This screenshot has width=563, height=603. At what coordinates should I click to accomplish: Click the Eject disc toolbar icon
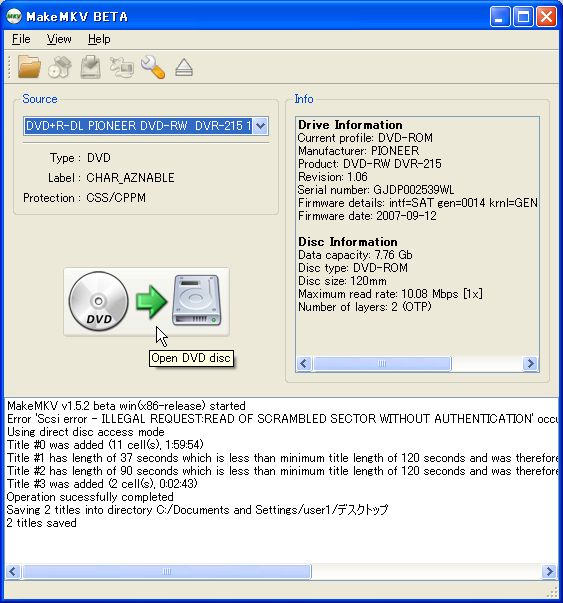pos(184,67)
